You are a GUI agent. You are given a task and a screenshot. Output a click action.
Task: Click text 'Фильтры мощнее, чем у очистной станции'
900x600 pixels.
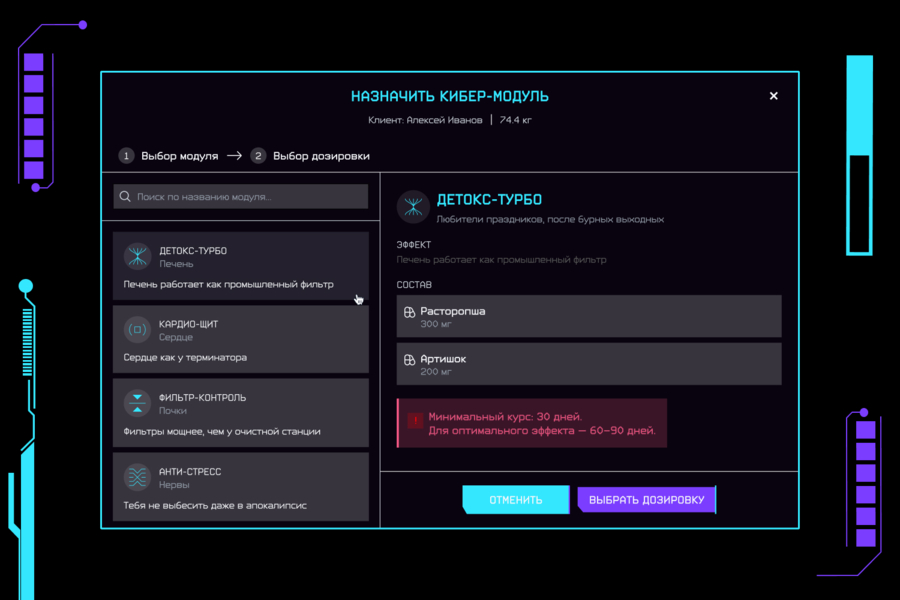[222, 432]
